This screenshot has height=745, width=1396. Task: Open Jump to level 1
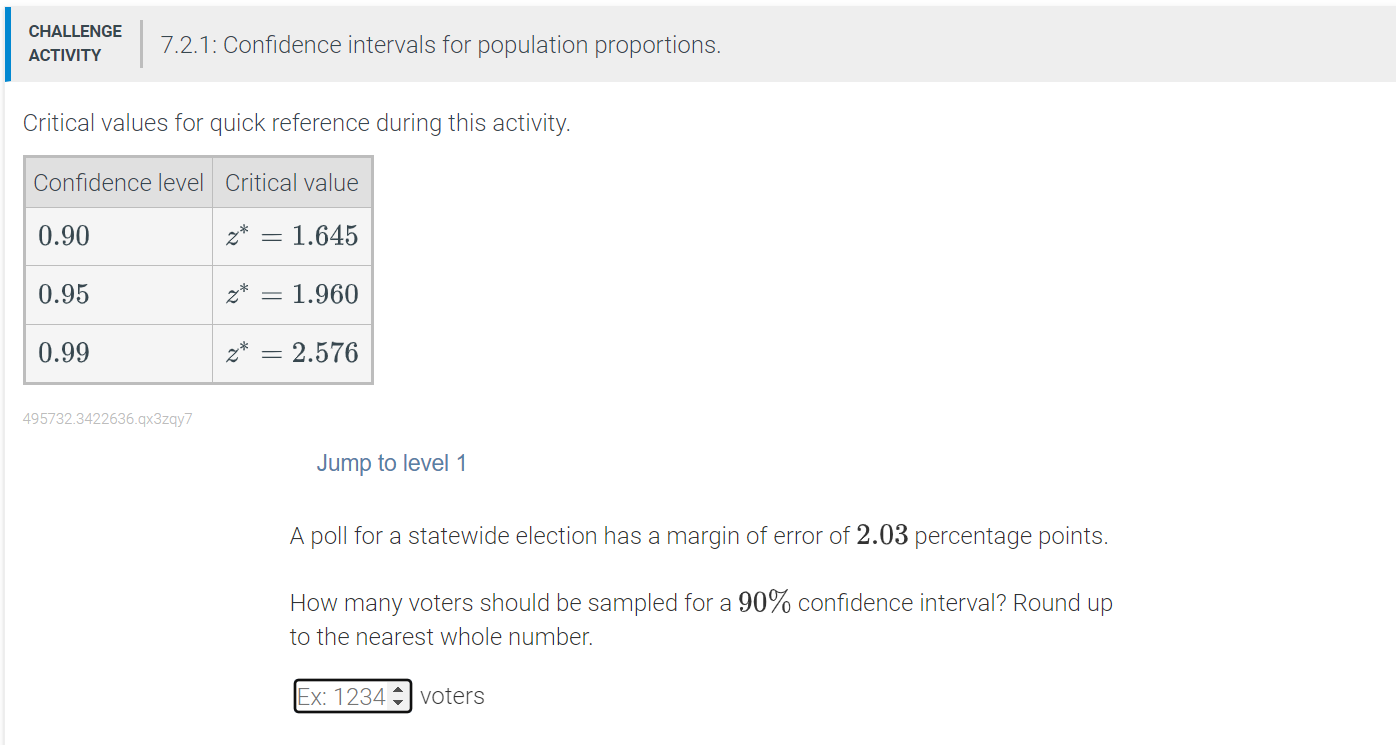(x=391, y=462)
